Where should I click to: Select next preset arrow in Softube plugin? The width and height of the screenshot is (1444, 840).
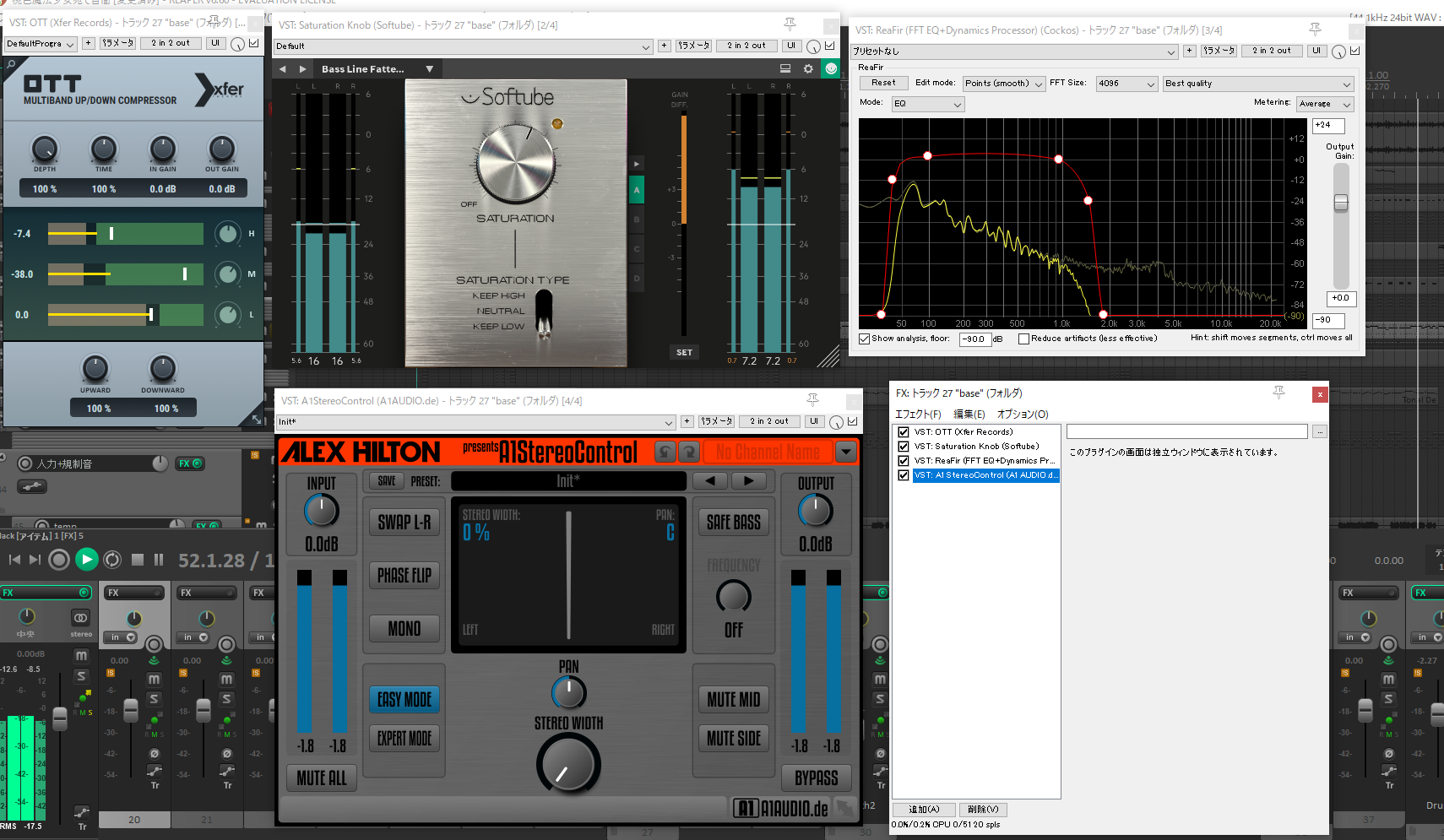[305, 69]
